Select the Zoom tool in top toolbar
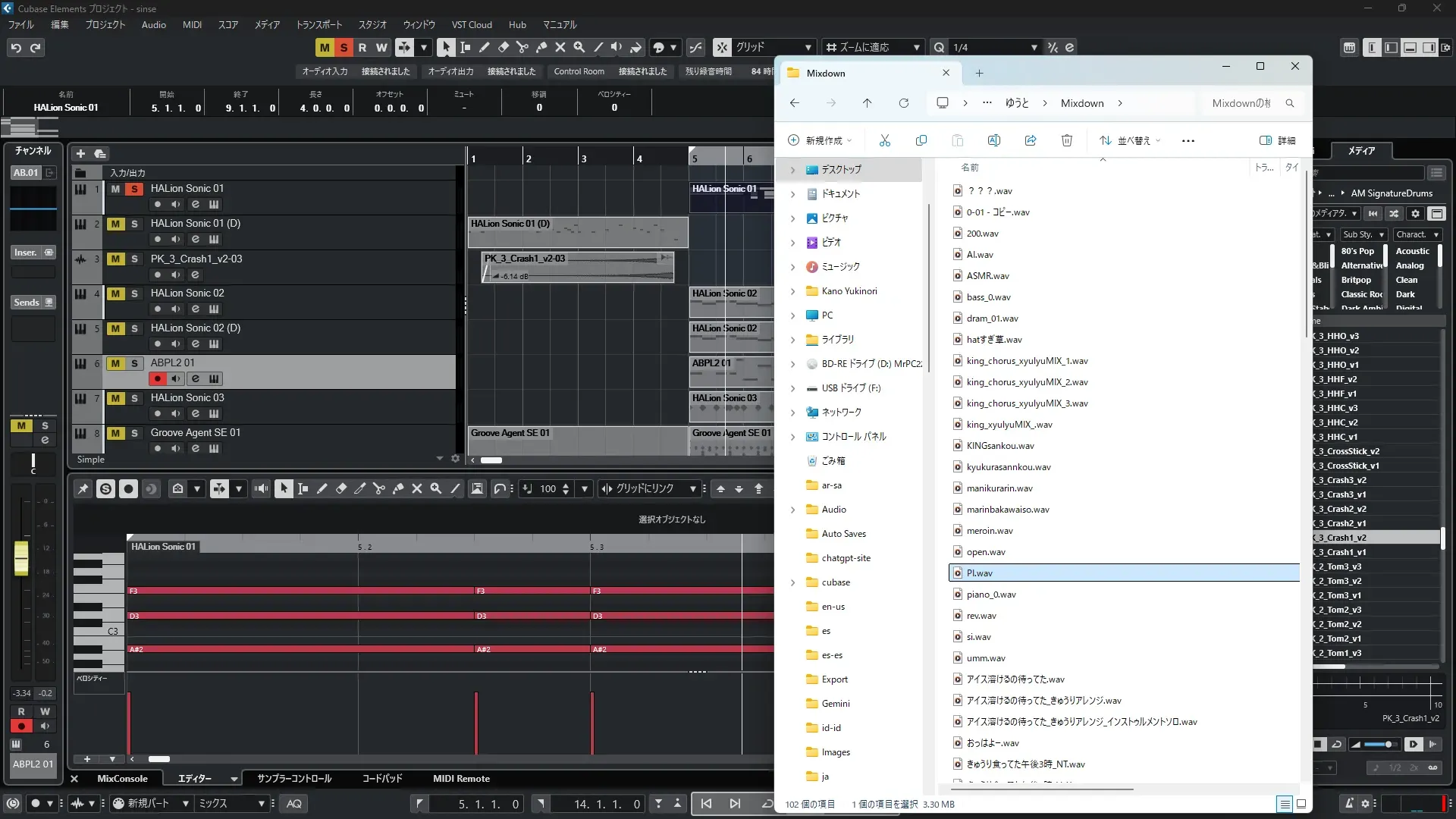Screen dimensions: 1456x819 [579, 47]
